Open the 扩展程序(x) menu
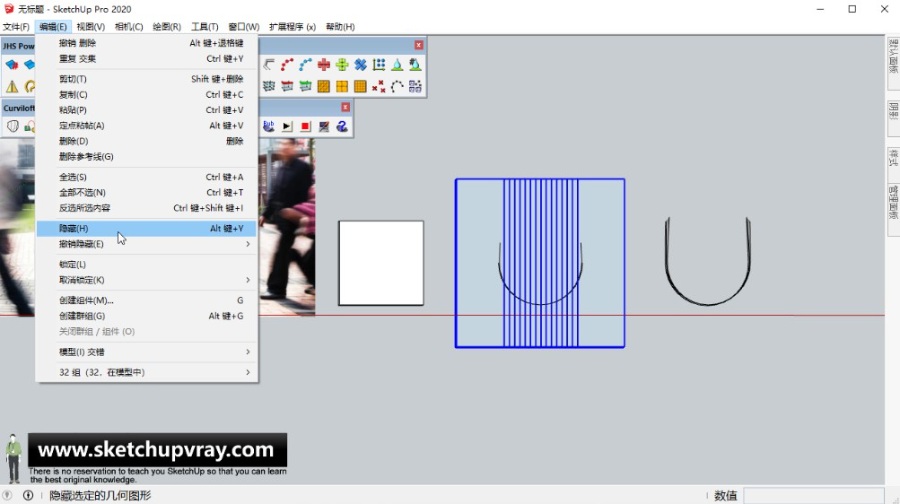The image size is (900, 504). click(x=292, y=26)
